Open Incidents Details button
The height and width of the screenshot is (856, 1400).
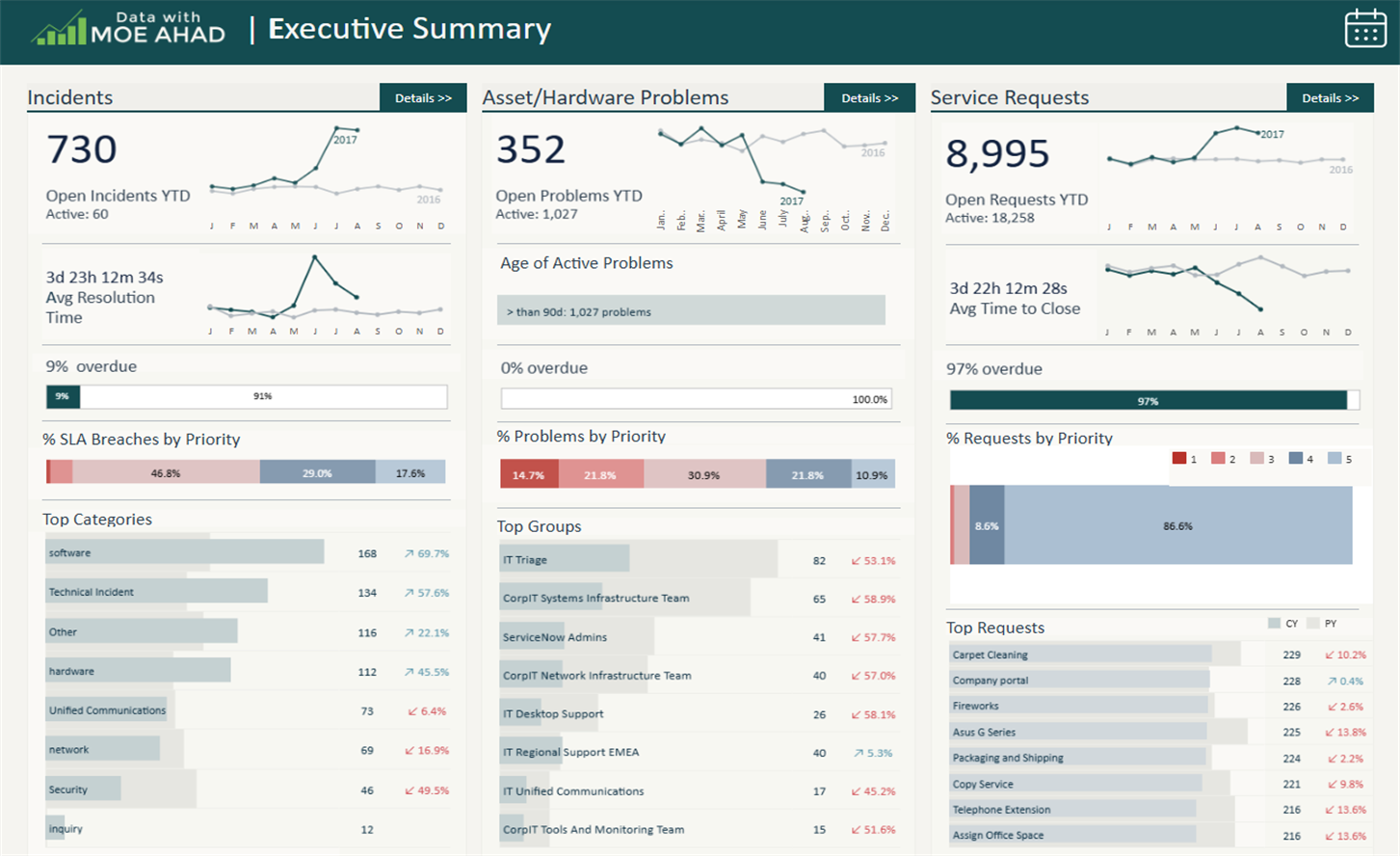[423, 98]
